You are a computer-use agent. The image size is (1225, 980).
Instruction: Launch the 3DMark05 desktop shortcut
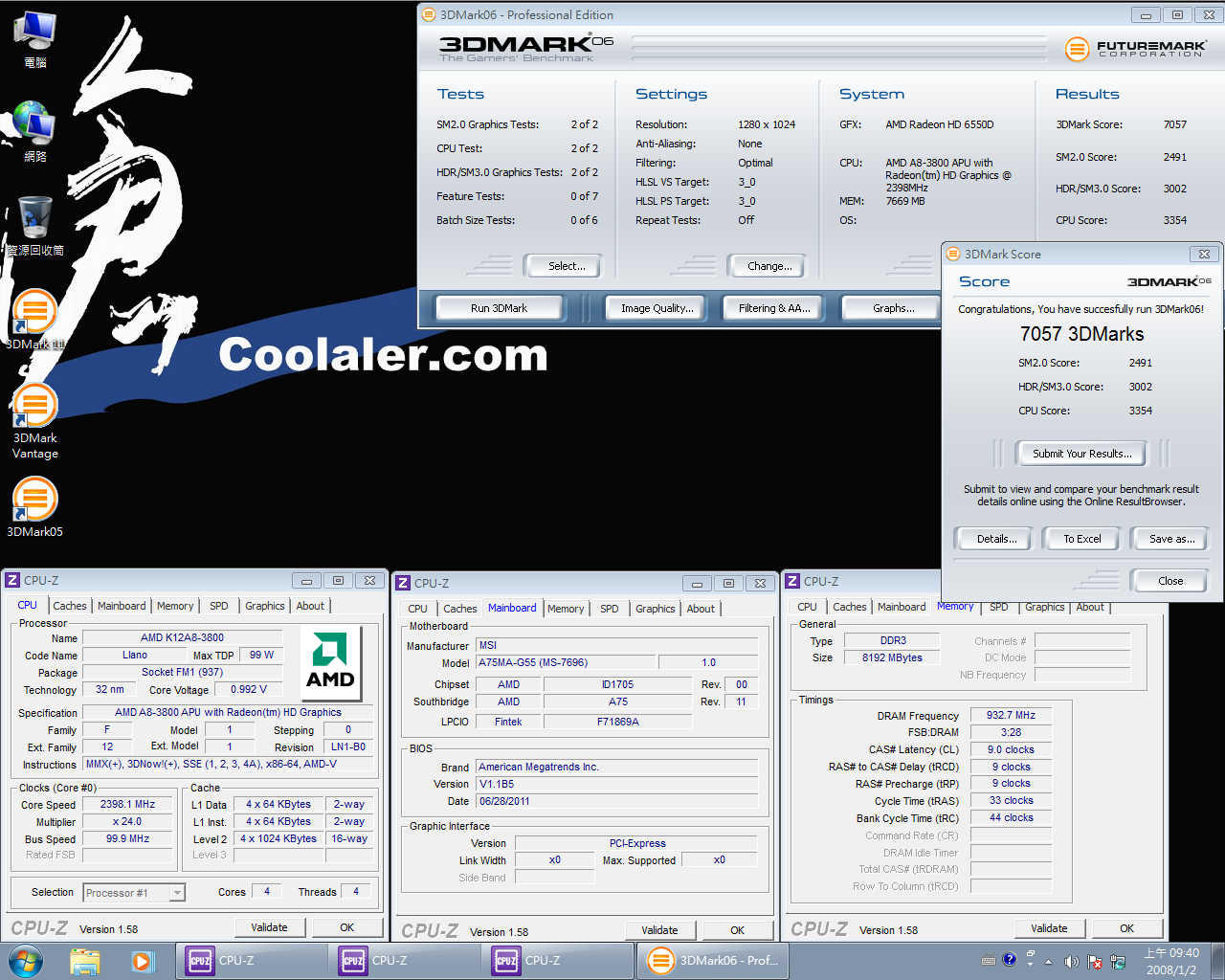tap(35, 507)
